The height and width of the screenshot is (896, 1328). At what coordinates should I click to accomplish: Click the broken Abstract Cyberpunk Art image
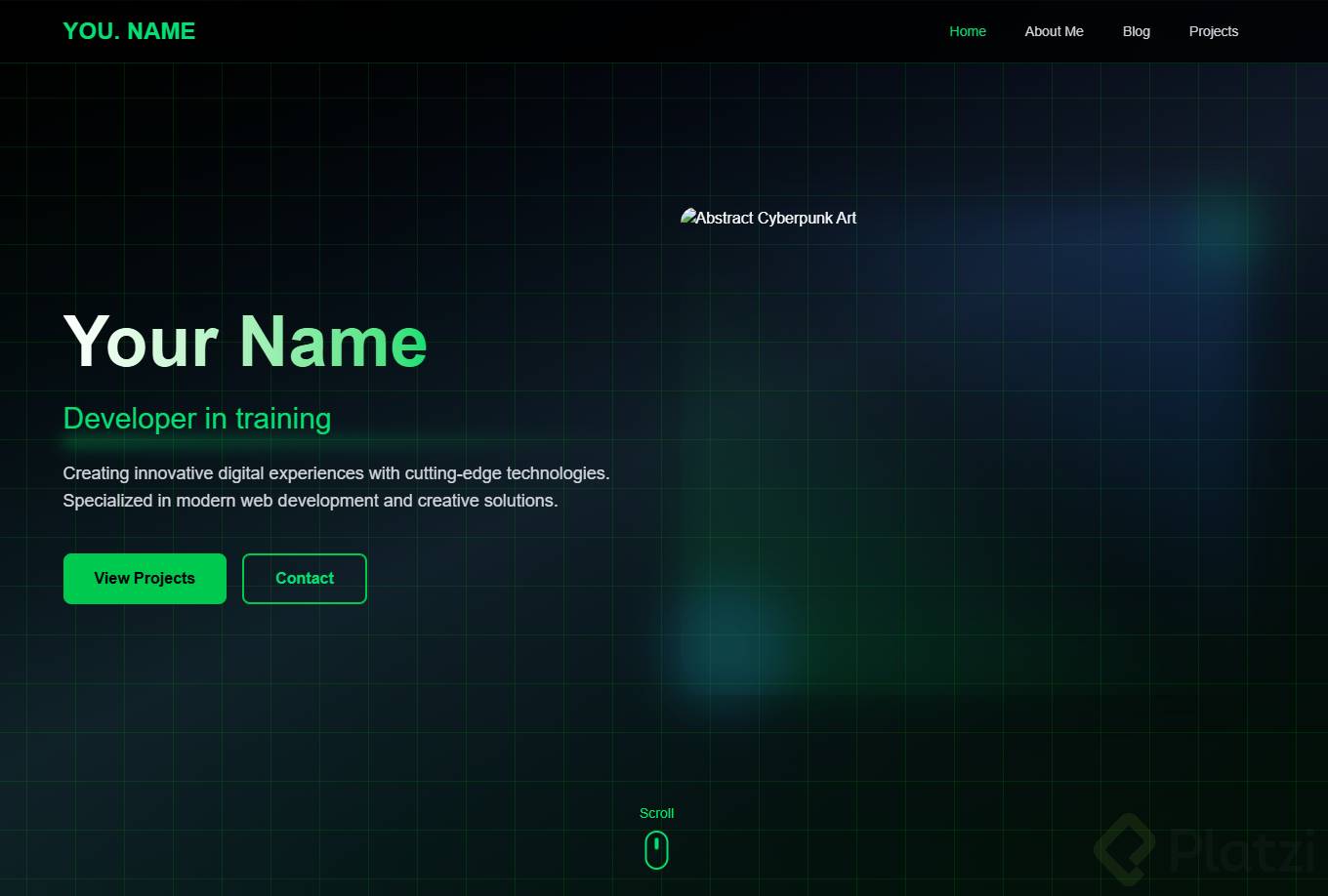(x=768, y=218)
